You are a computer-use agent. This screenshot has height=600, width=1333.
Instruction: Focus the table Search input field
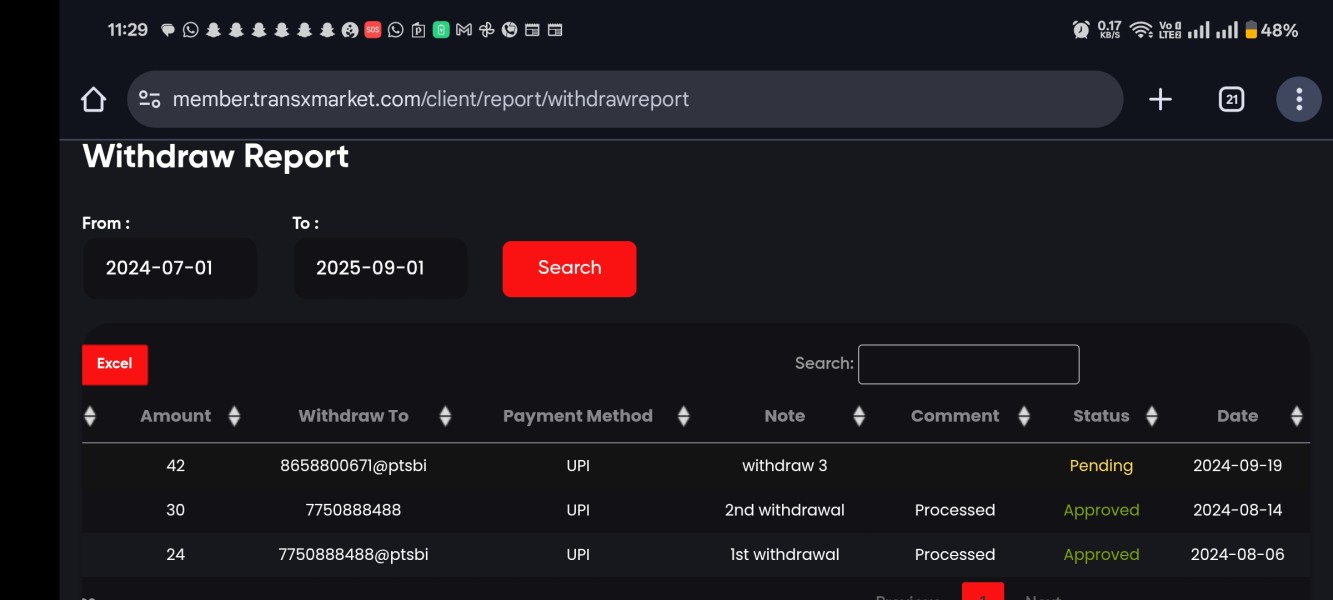pyautogui.click(x=968, y=364)
